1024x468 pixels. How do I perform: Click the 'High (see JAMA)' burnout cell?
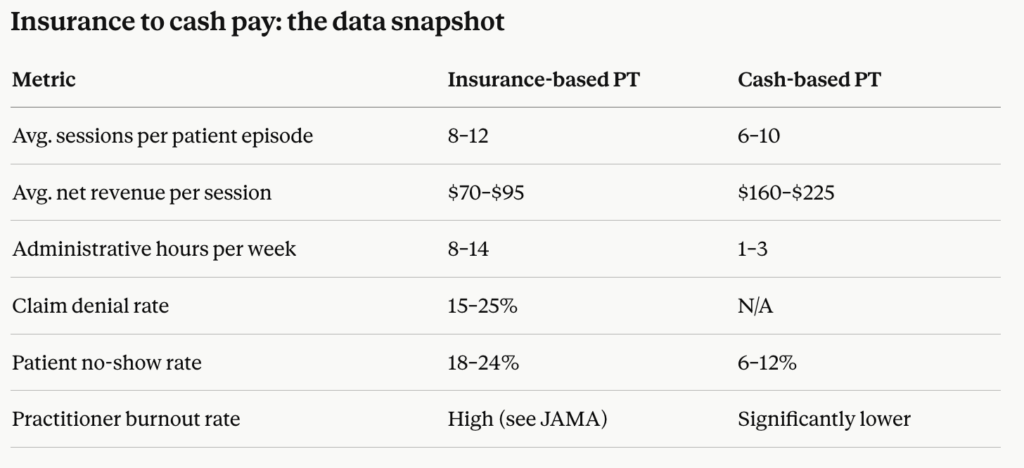(528, 420)
